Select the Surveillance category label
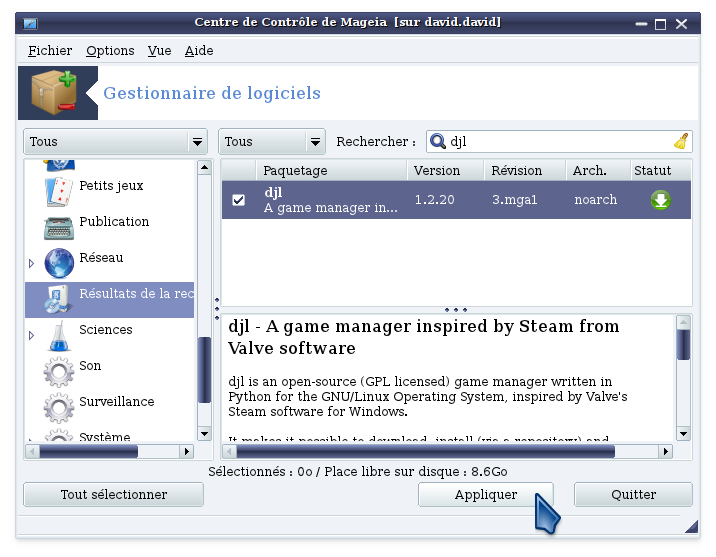Screen dimensions: 716x557 116,402
